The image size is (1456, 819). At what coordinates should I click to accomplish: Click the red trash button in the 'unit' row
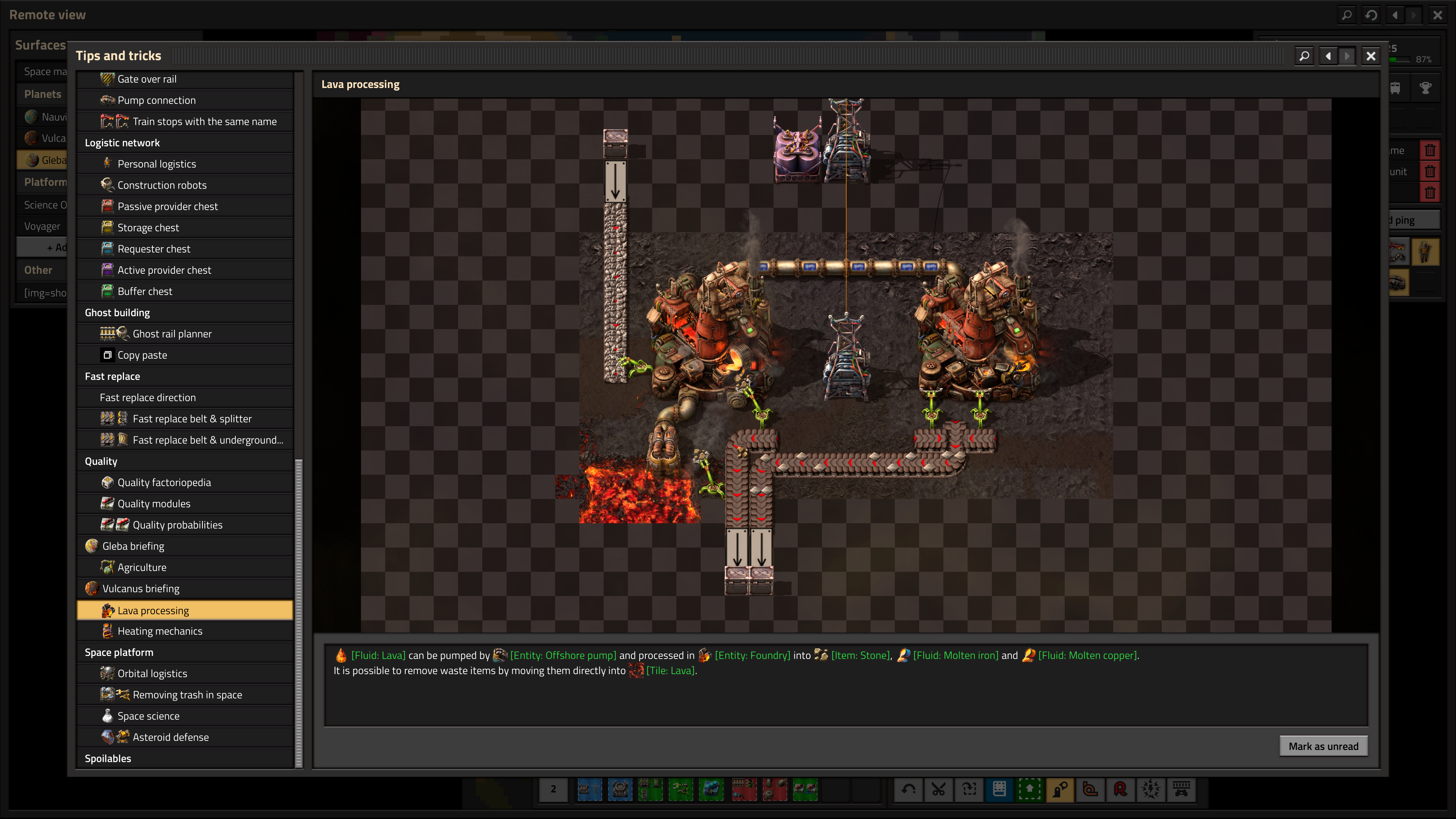click(x=1430, y=172)
